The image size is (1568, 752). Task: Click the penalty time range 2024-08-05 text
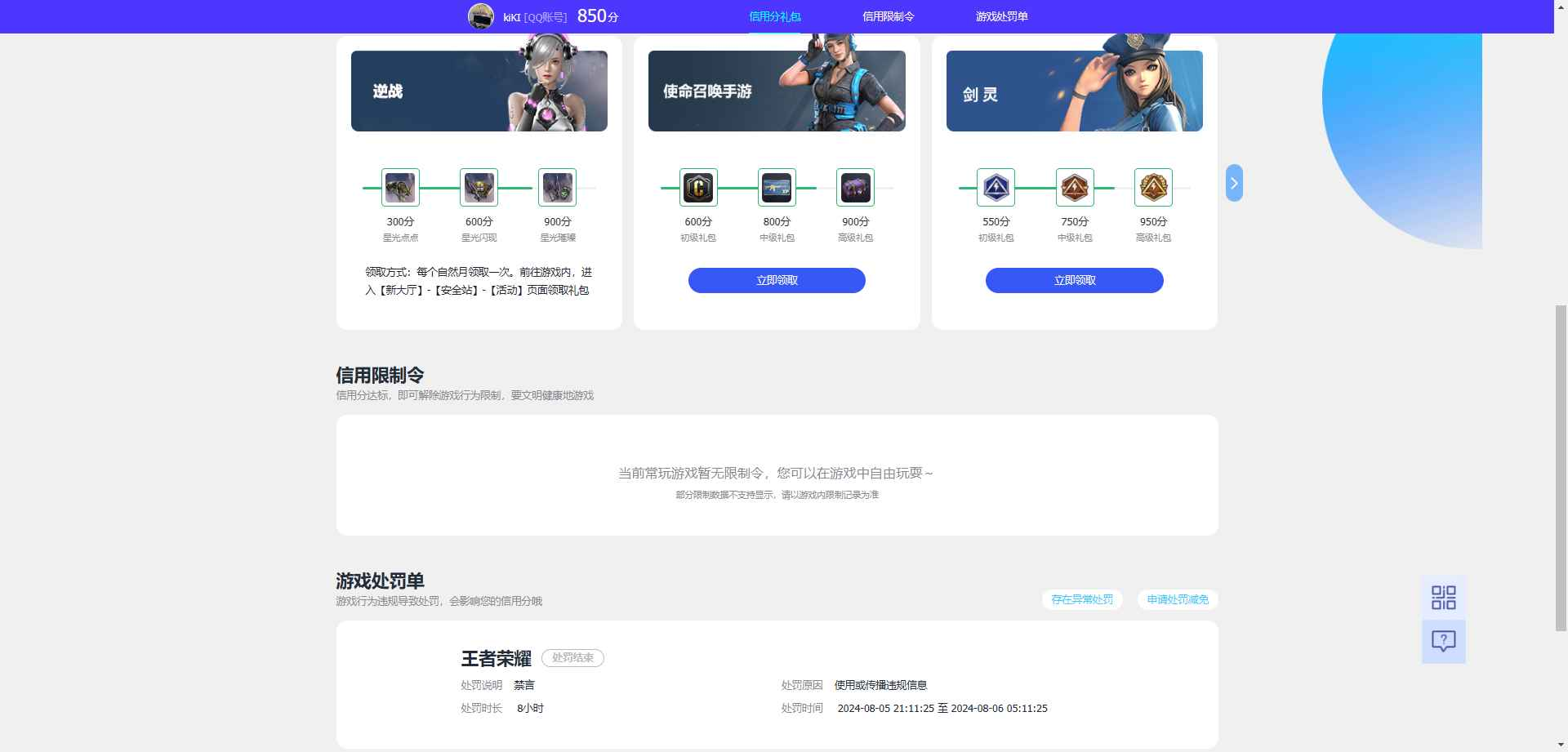[942, 708]
